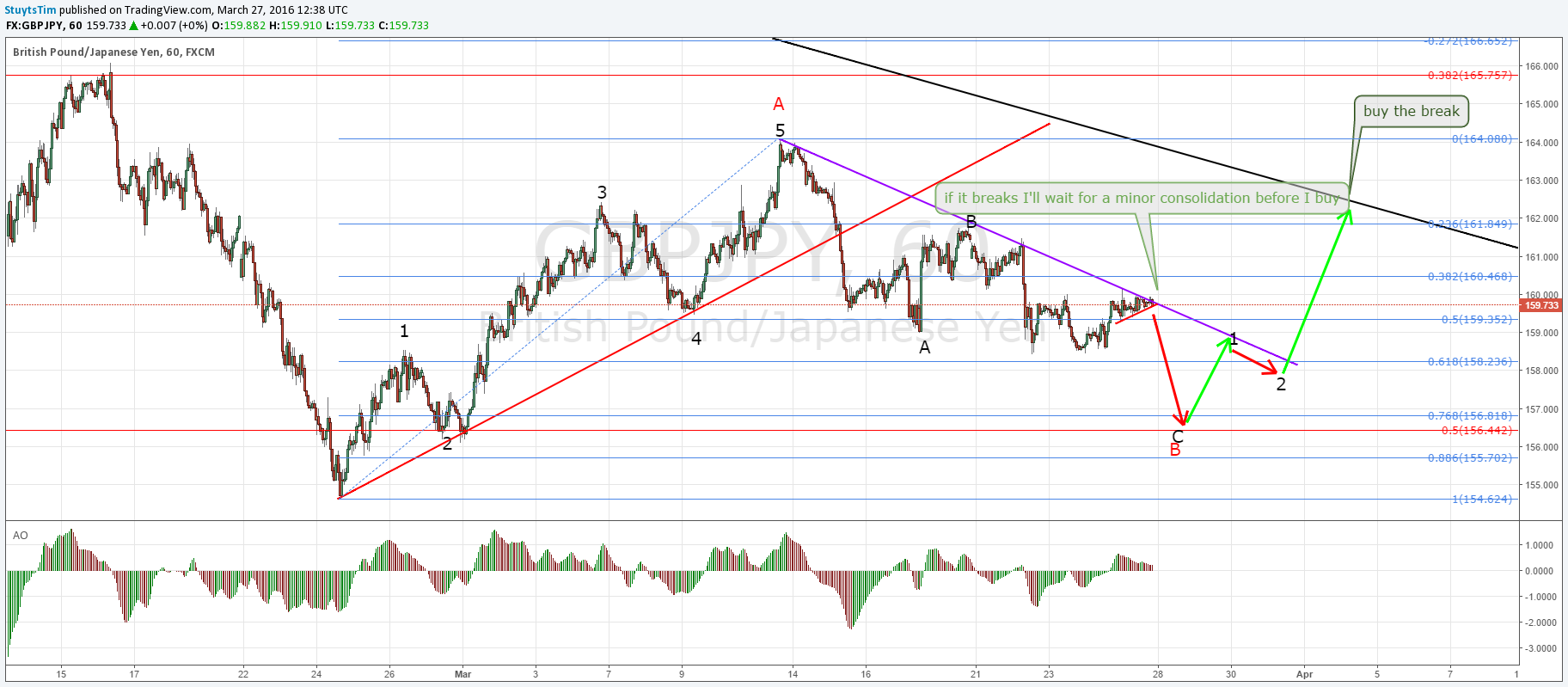The image size is (1568, 687).
Task: Select the 0.5(159.352) Fibonacci label
Action: pyautogui.click(x=1476, y=320)
